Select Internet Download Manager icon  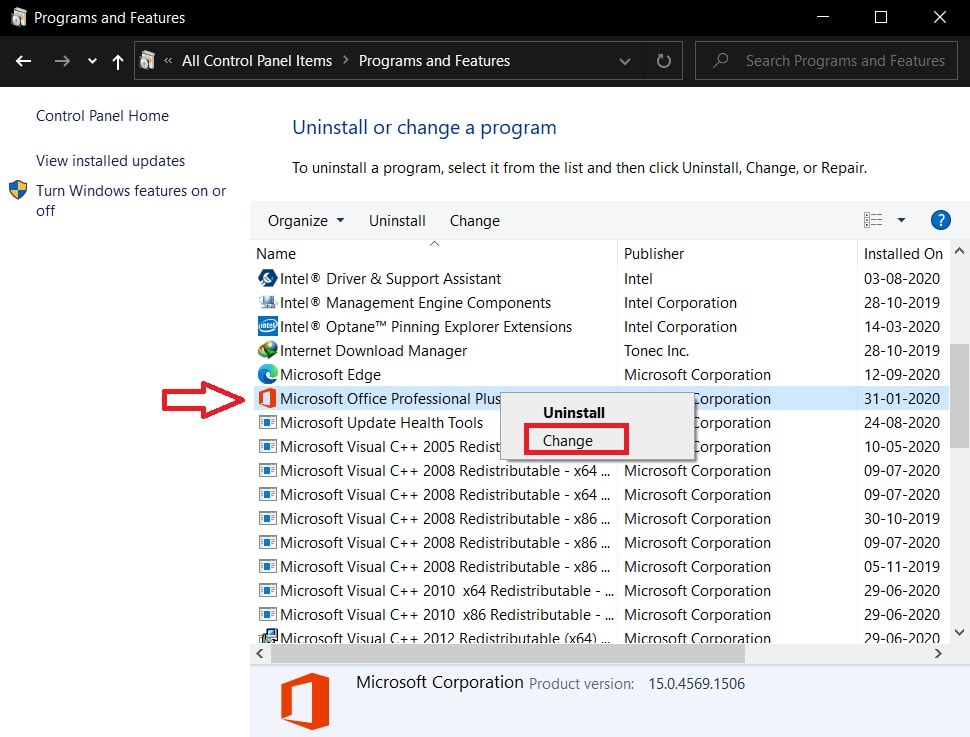pyautogui.click(x=267, y=350)
